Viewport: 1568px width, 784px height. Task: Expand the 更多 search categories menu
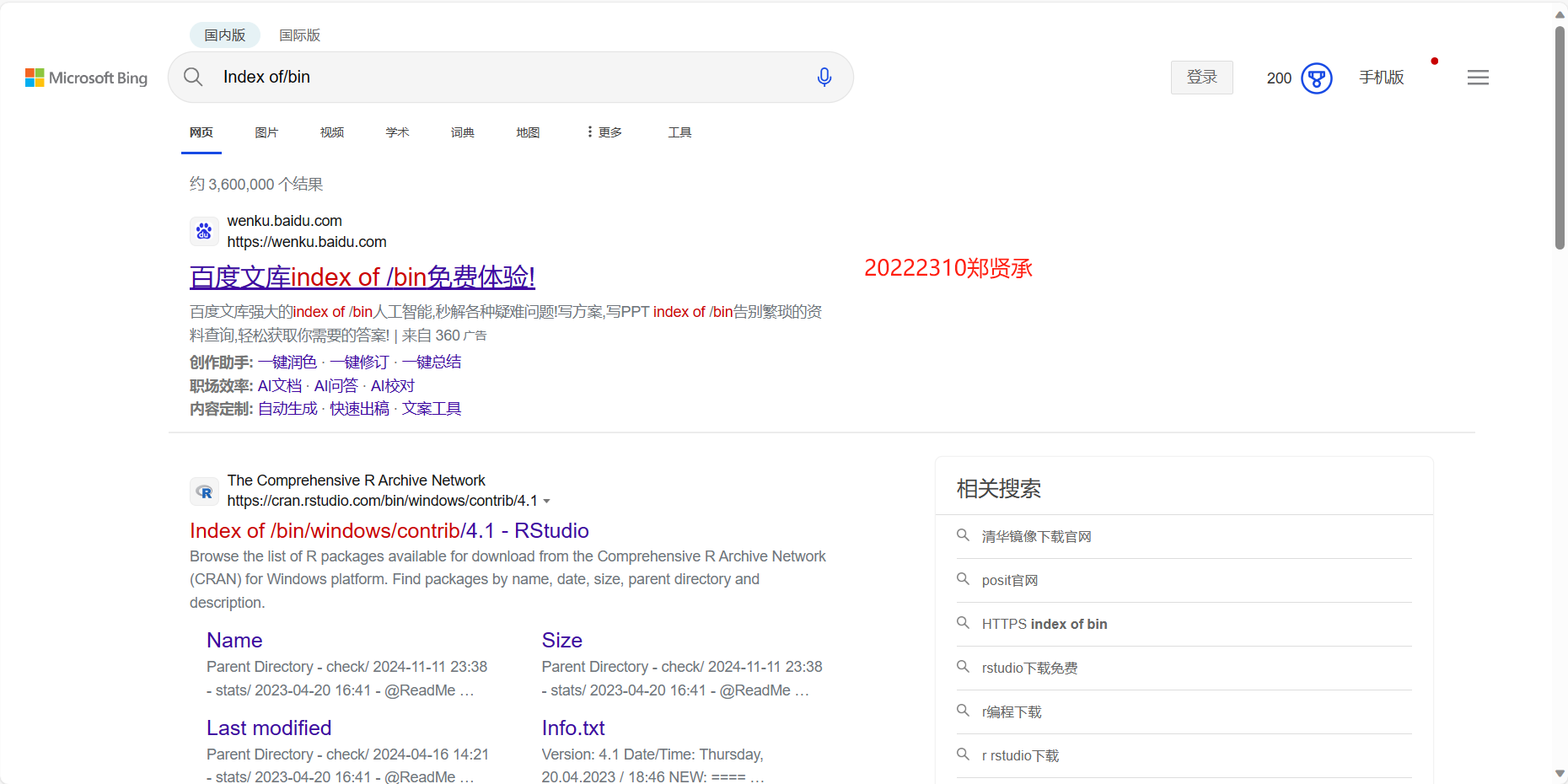(604, 132)
